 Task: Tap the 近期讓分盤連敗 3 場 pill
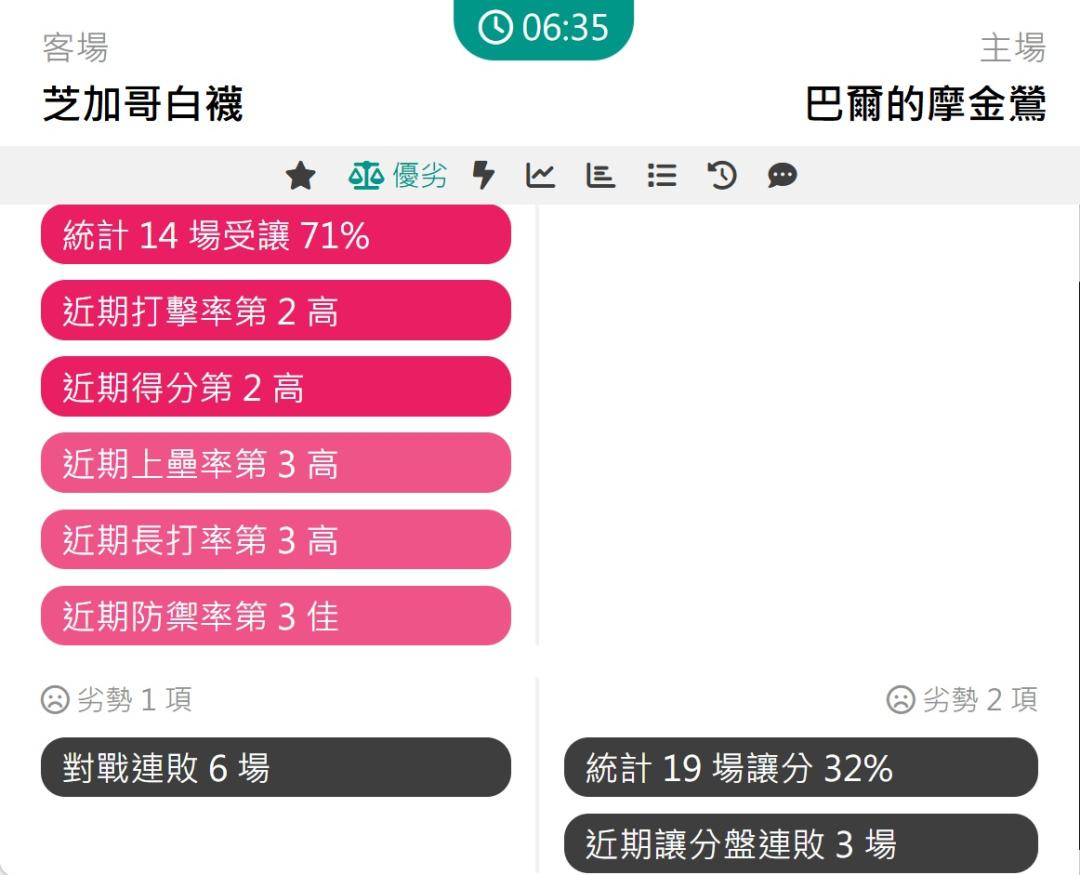point(801,844)
